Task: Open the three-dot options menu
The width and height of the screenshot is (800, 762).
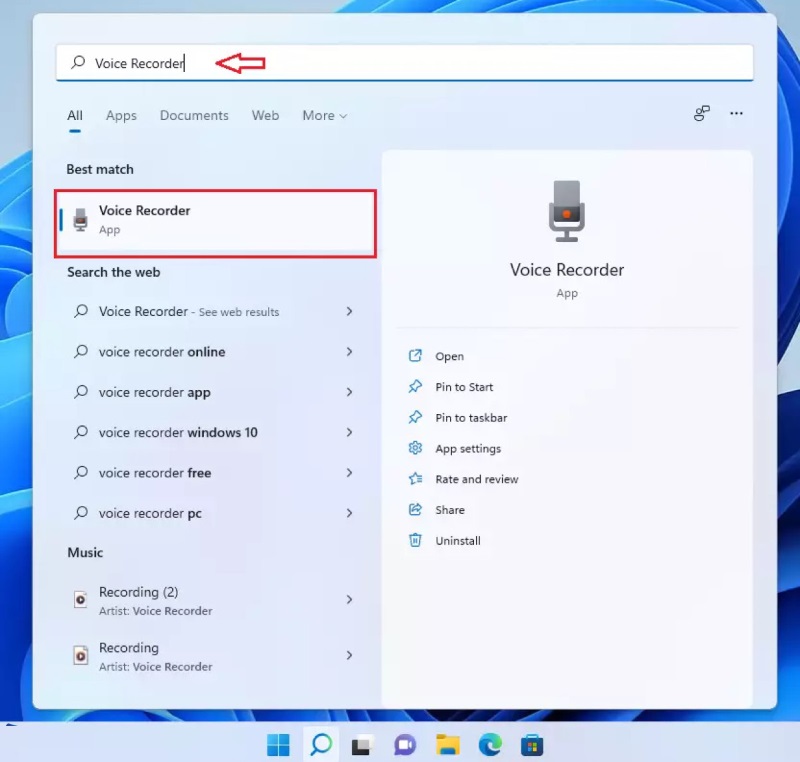Action: [x=736, y=113]
